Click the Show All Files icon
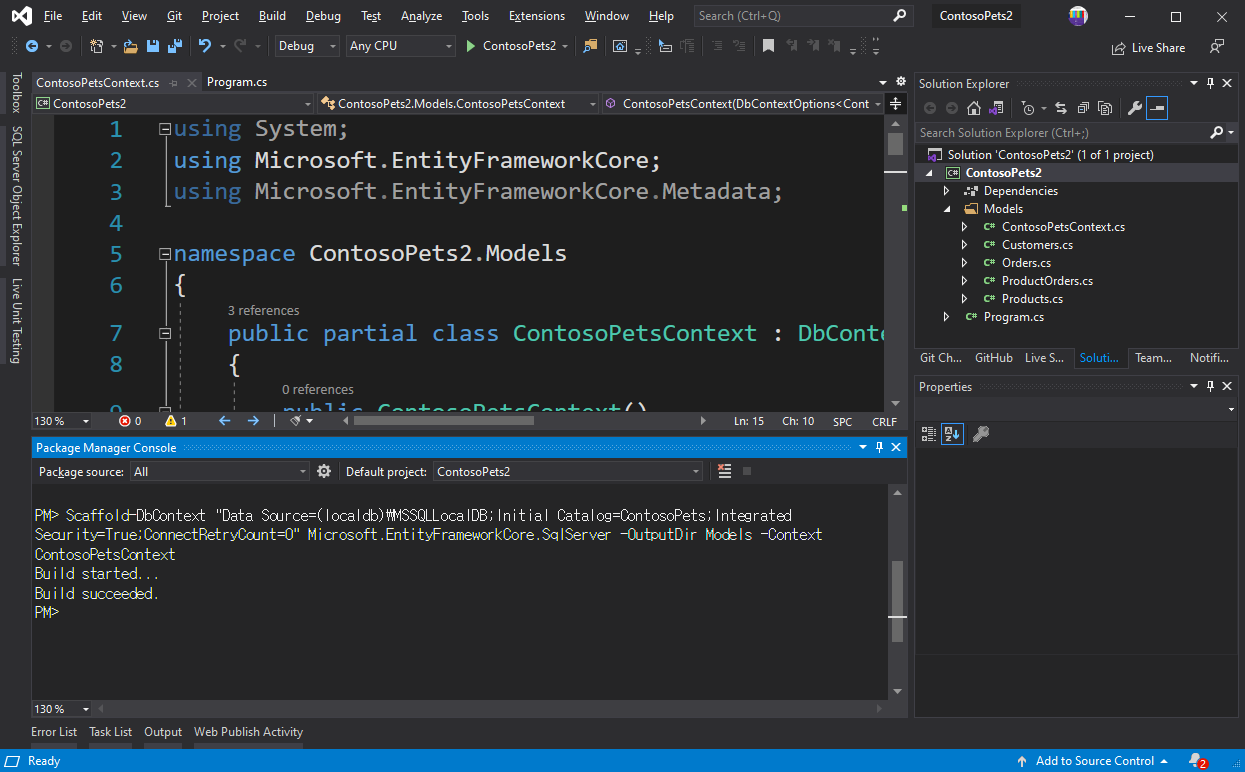This screenshot has height=772, width=1245. click(1105, 108)
